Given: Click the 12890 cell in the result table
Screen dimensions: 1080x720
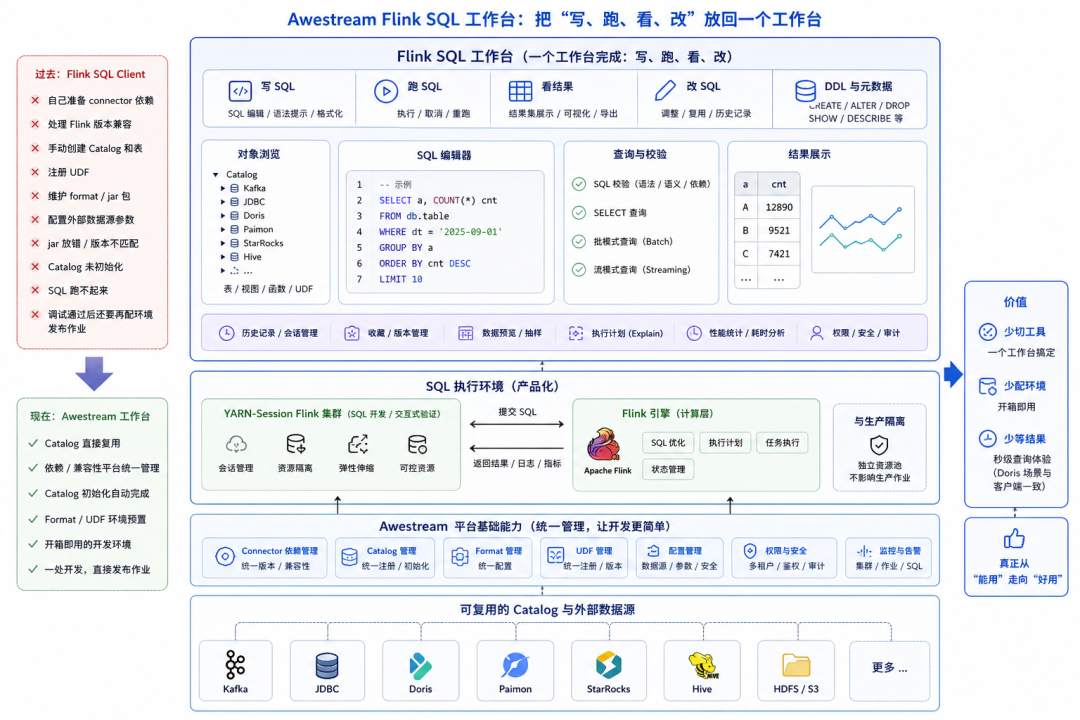Looking at the screenshot, I should click(779, 207).
